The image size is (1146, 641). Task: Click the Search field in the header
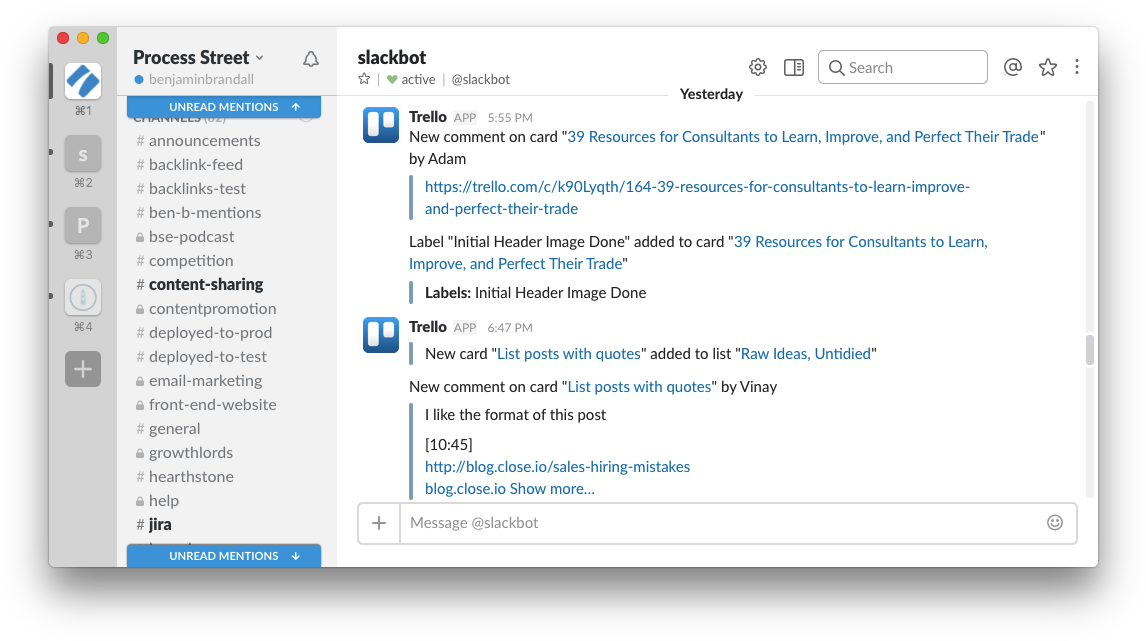click(903, 67)
